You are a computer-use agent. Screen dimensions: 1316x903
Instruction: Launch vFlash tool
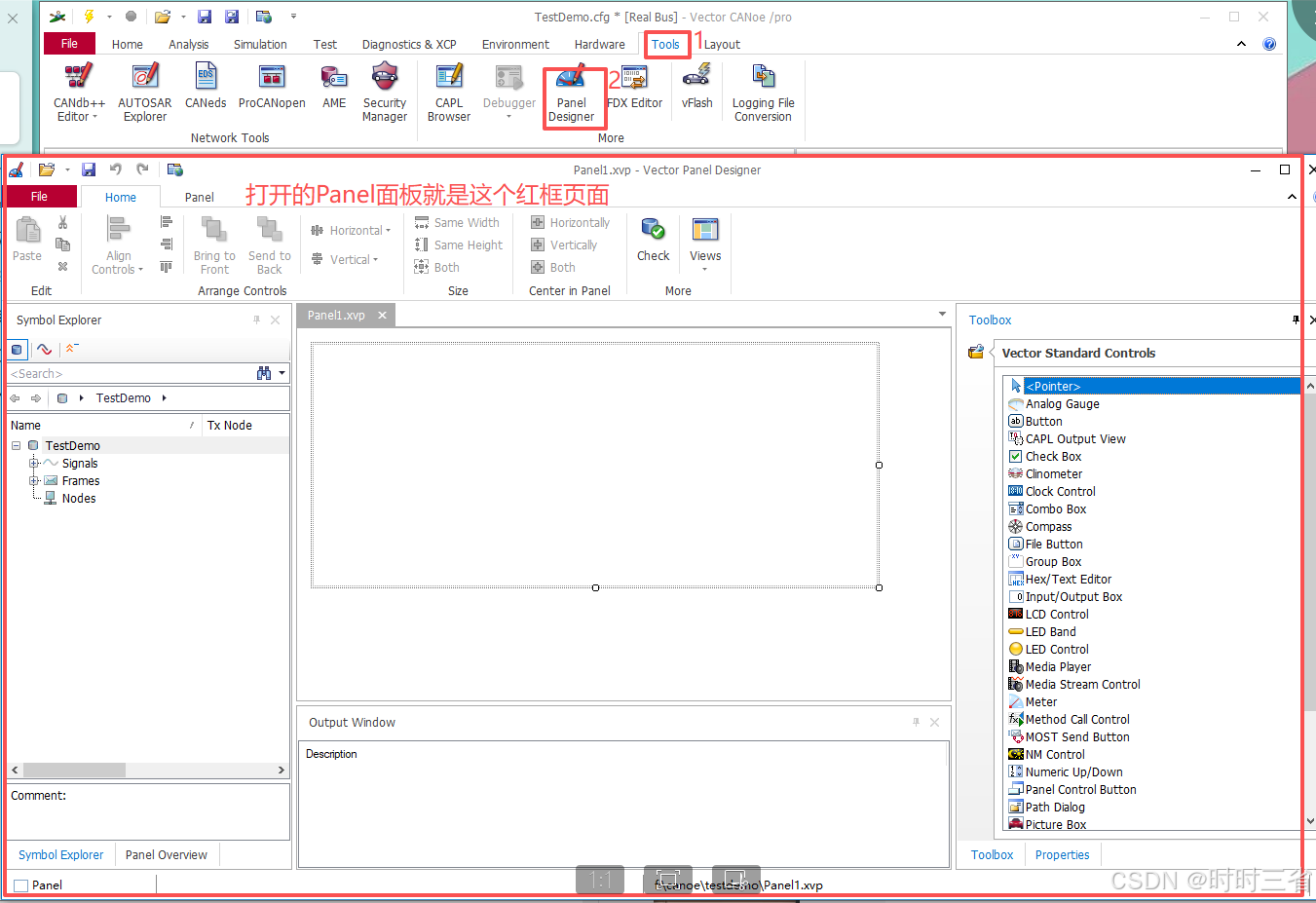point(696,86)
